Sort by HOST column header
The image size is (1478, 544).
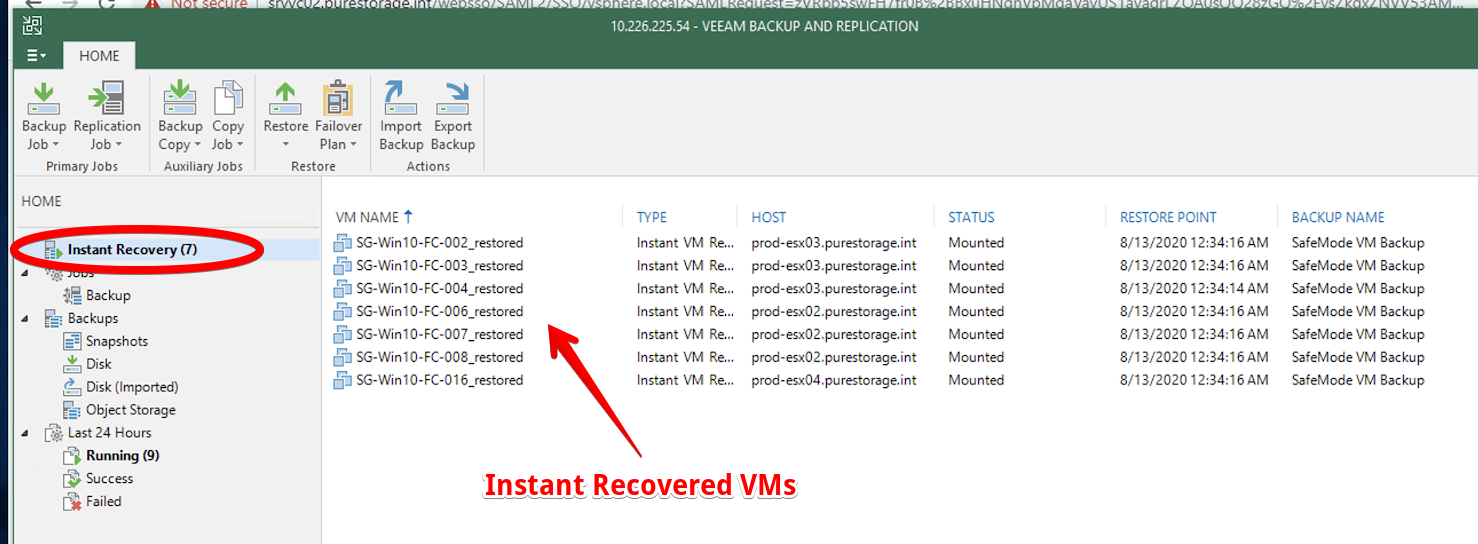(769, 217)
